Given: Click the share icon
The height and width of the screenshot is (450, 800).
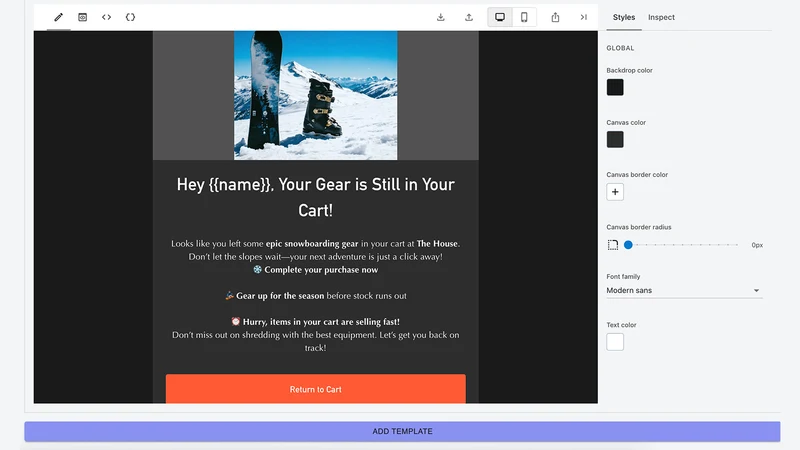Looking at the screenshot, I should 555,17.
